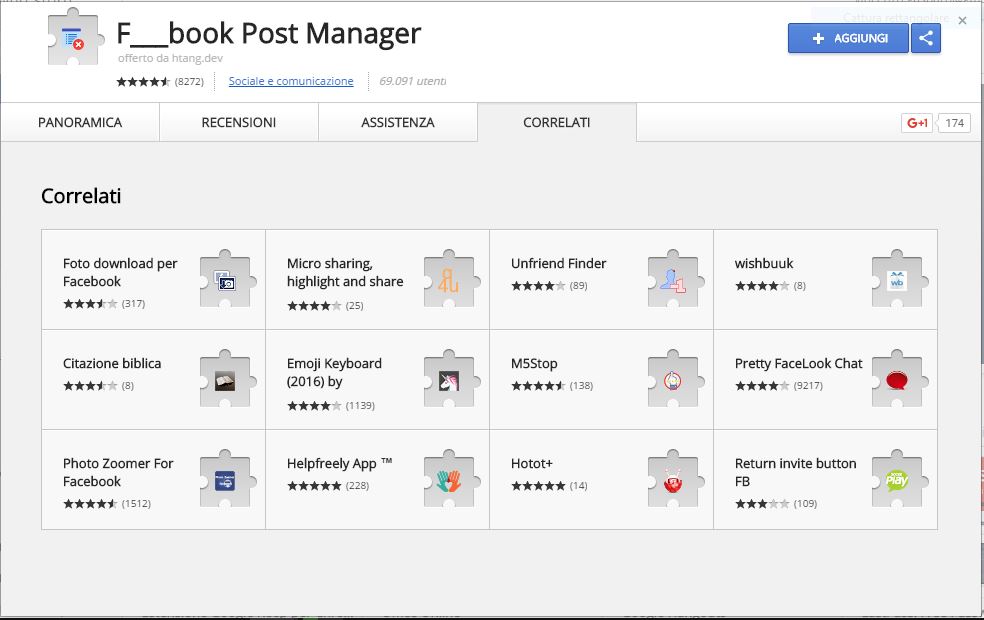
Task: Open the Sociale e comunicazione category link
Action: click(x=291, y=81)
